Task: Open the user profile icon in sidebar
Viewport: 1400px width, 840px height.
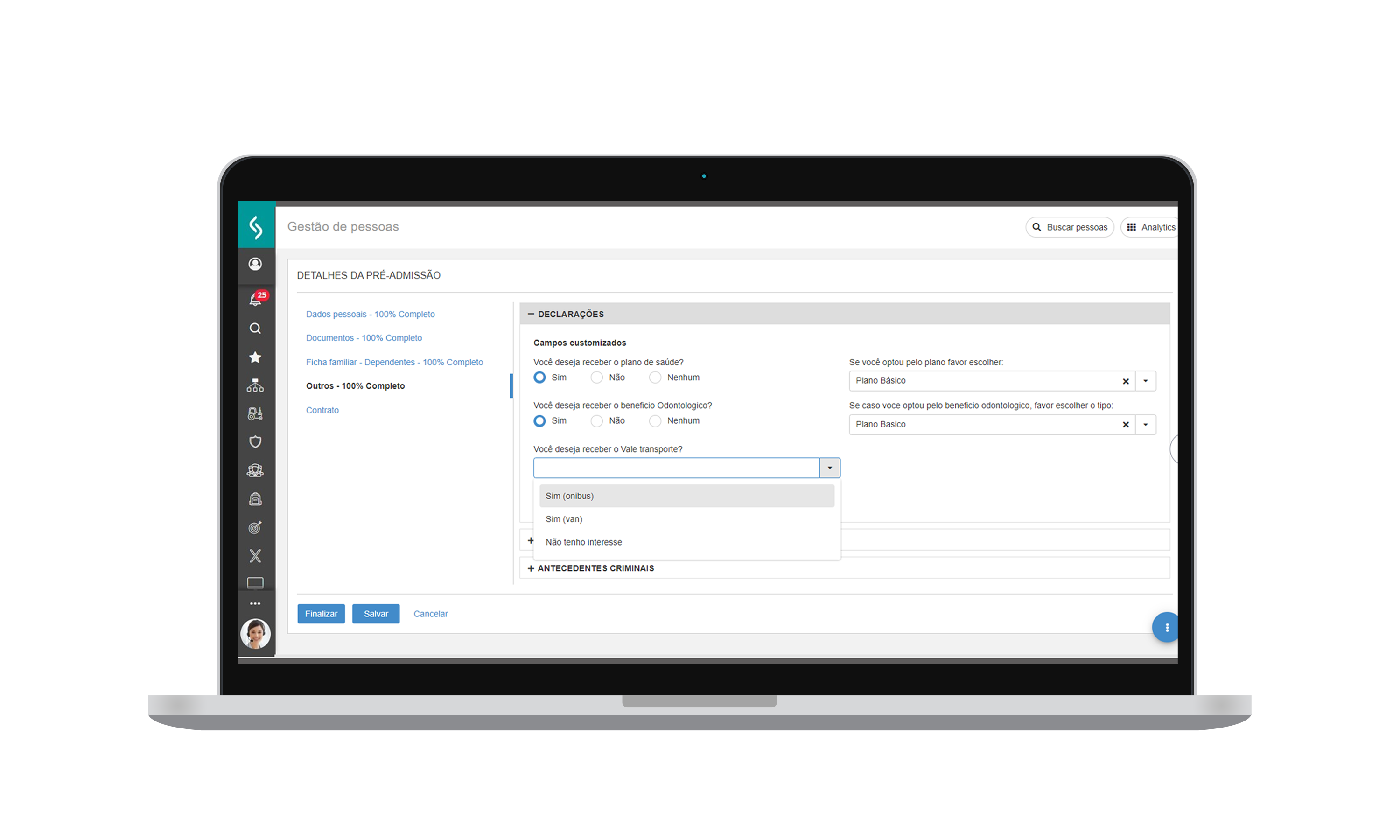Action: pyautogui.click(x=255, y=264)
